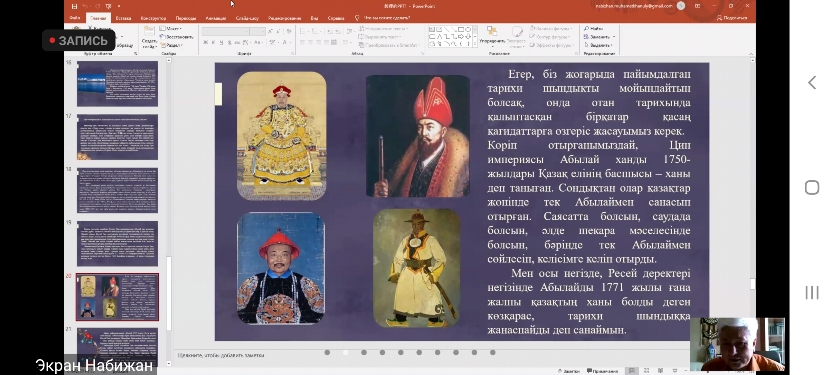Open the Анимация ribbon tab
This screenshot has width=833, height=375.
click(x=216, y=18)
